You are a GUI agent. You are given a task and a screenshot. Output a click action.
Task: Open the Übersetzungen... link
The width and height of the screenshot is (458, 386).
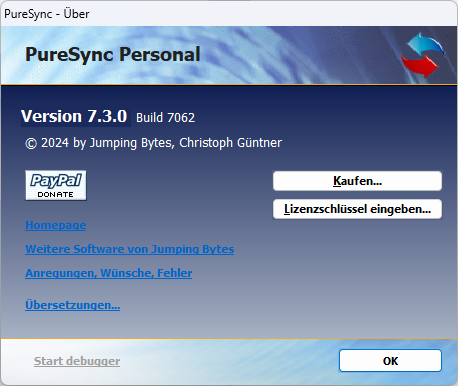click(73, 305)
